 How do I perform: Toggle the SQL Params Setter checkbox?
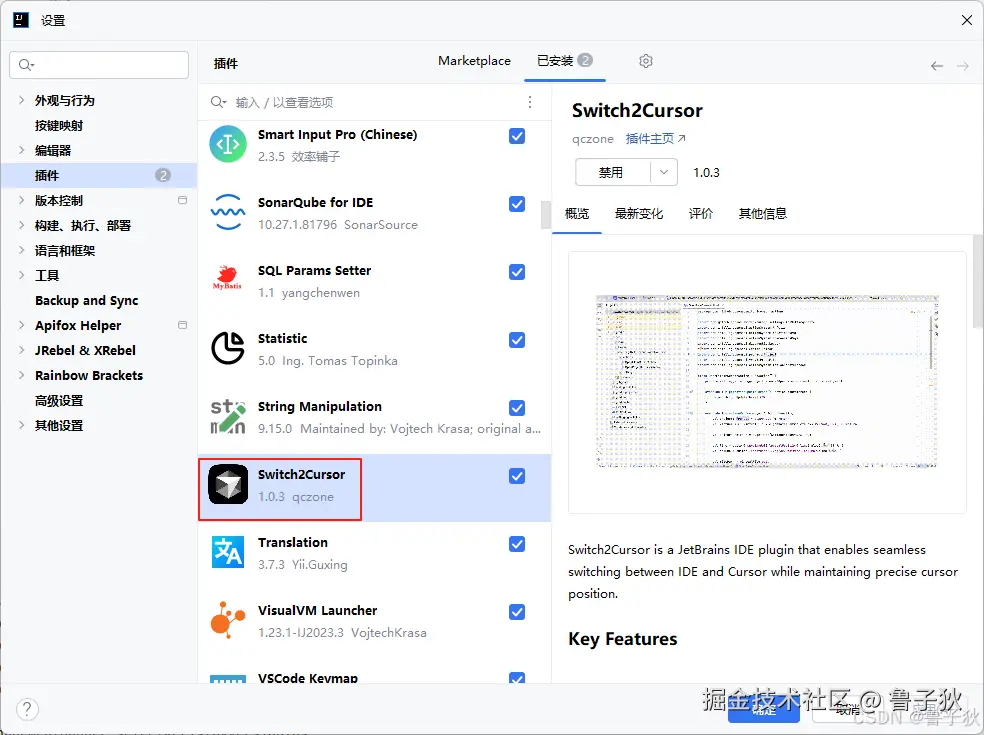pyautogui.click(x=517, y=272)
